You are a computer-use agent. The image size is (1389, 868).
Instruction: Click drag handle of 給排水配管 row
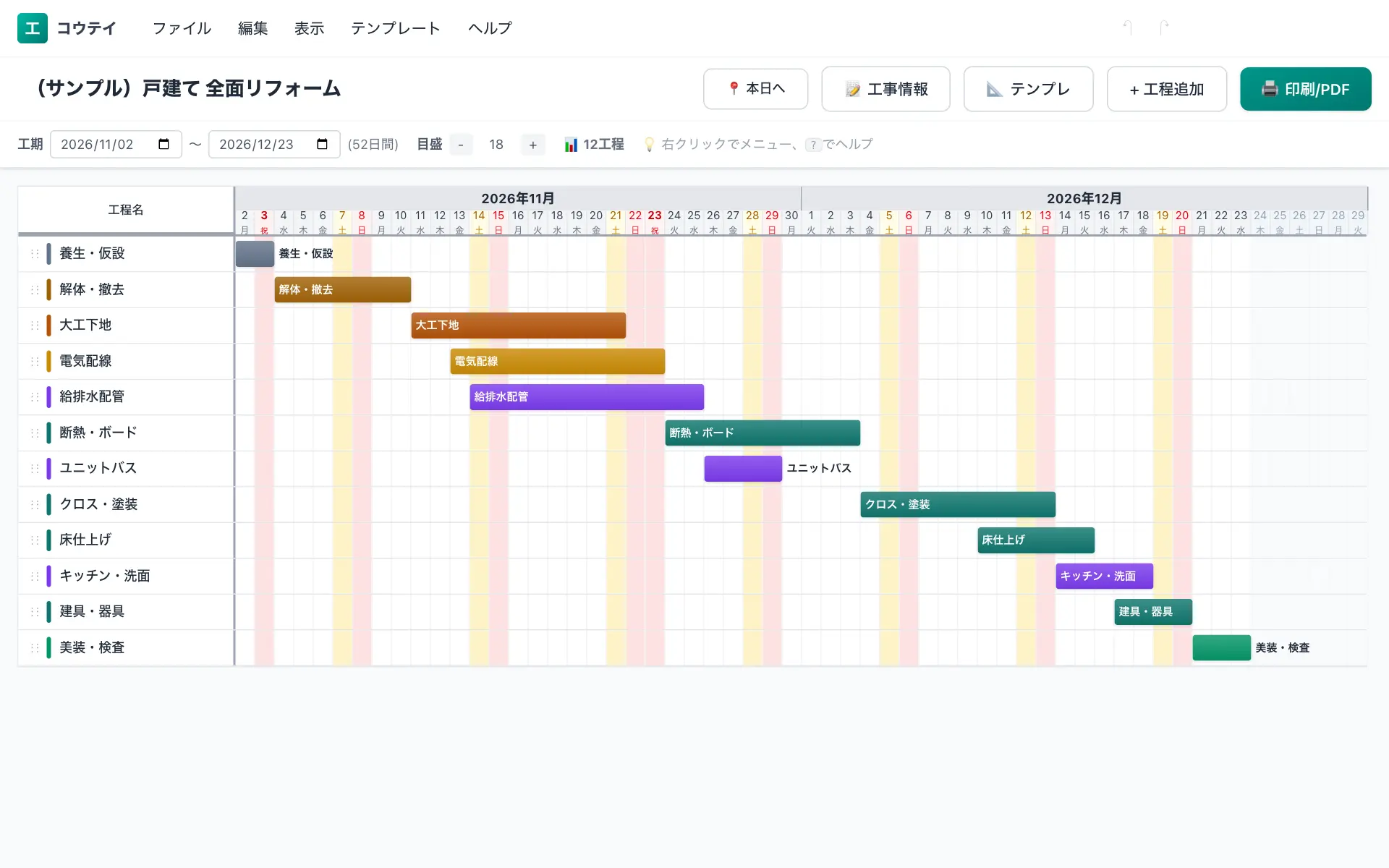coord(34,396)
